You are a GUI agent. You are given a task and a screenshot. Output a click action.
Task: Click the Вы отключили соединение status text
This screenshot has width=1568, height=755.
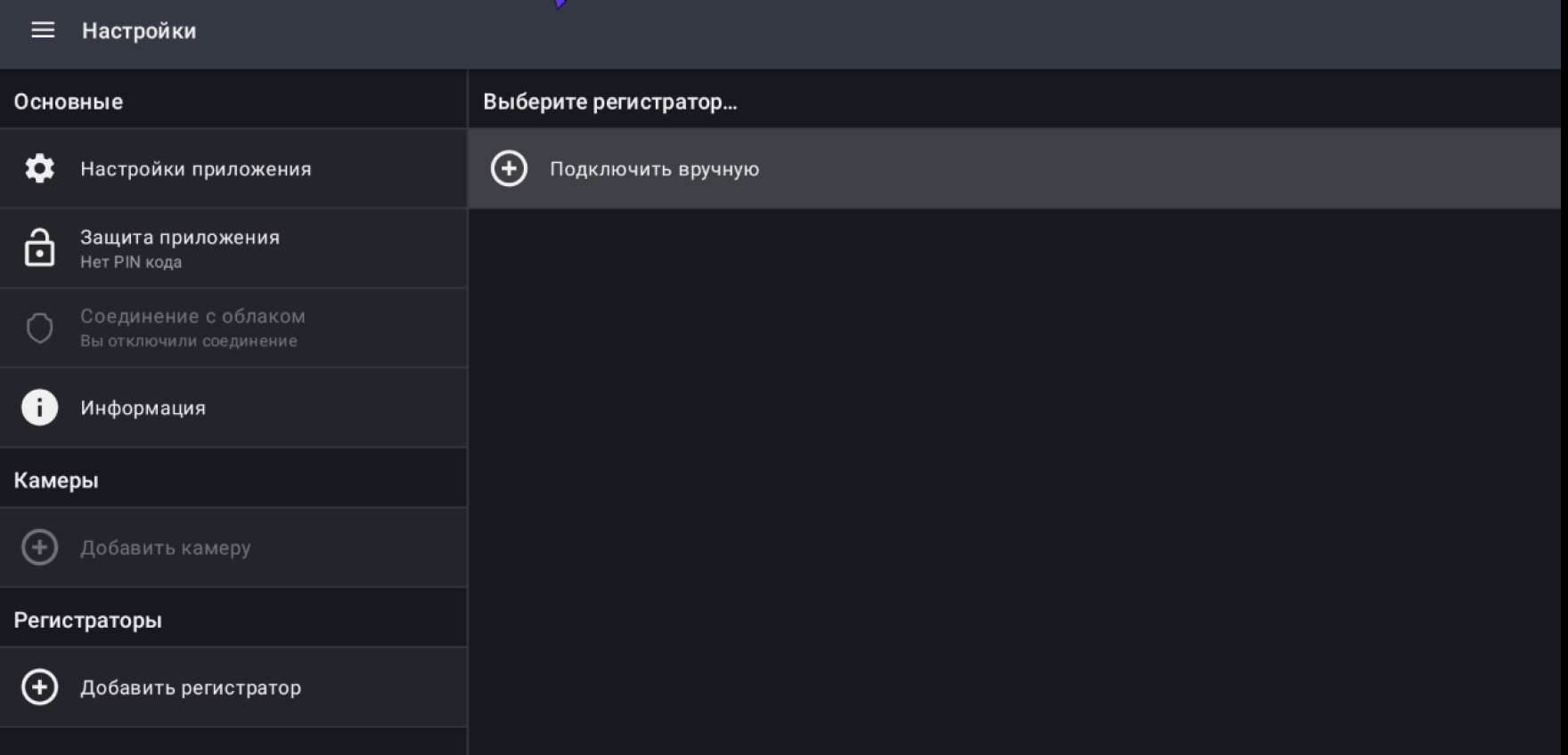click(x=189, y=341)
